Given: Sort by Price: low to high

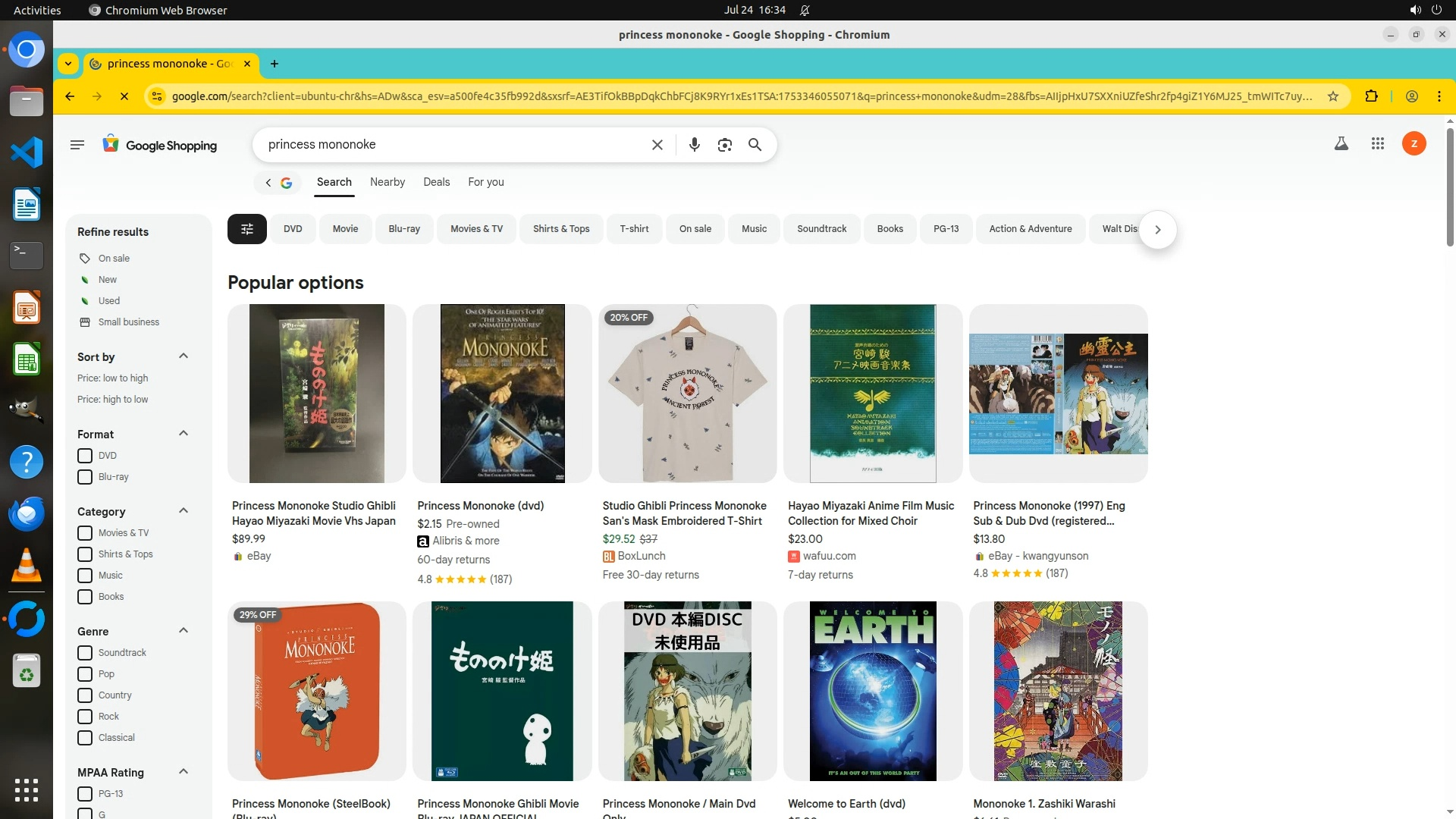Looking at the screenshot, I should [x=112, y=378].
